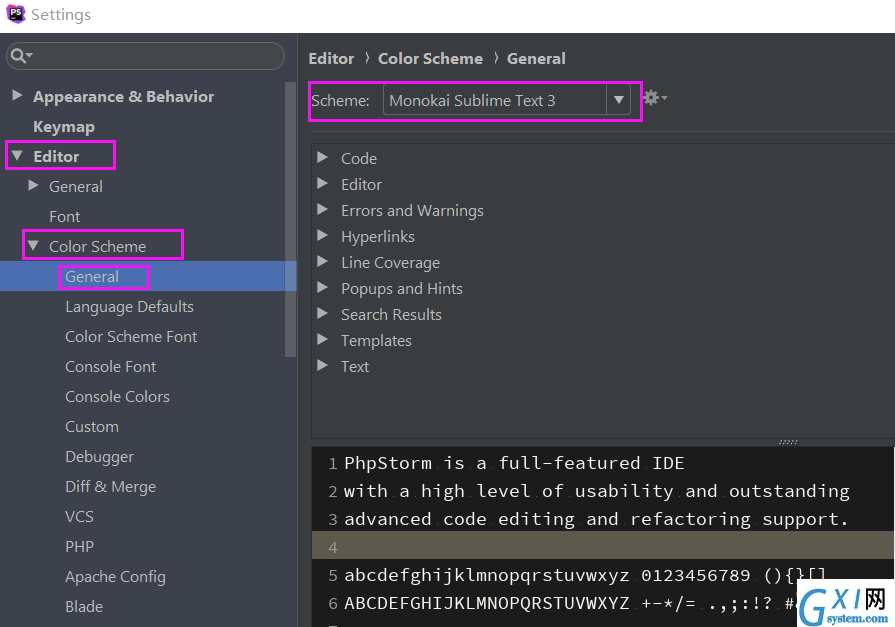
Task: Click preview line 5 lowercase alphabet text
Action: click(x=585, y=575)
